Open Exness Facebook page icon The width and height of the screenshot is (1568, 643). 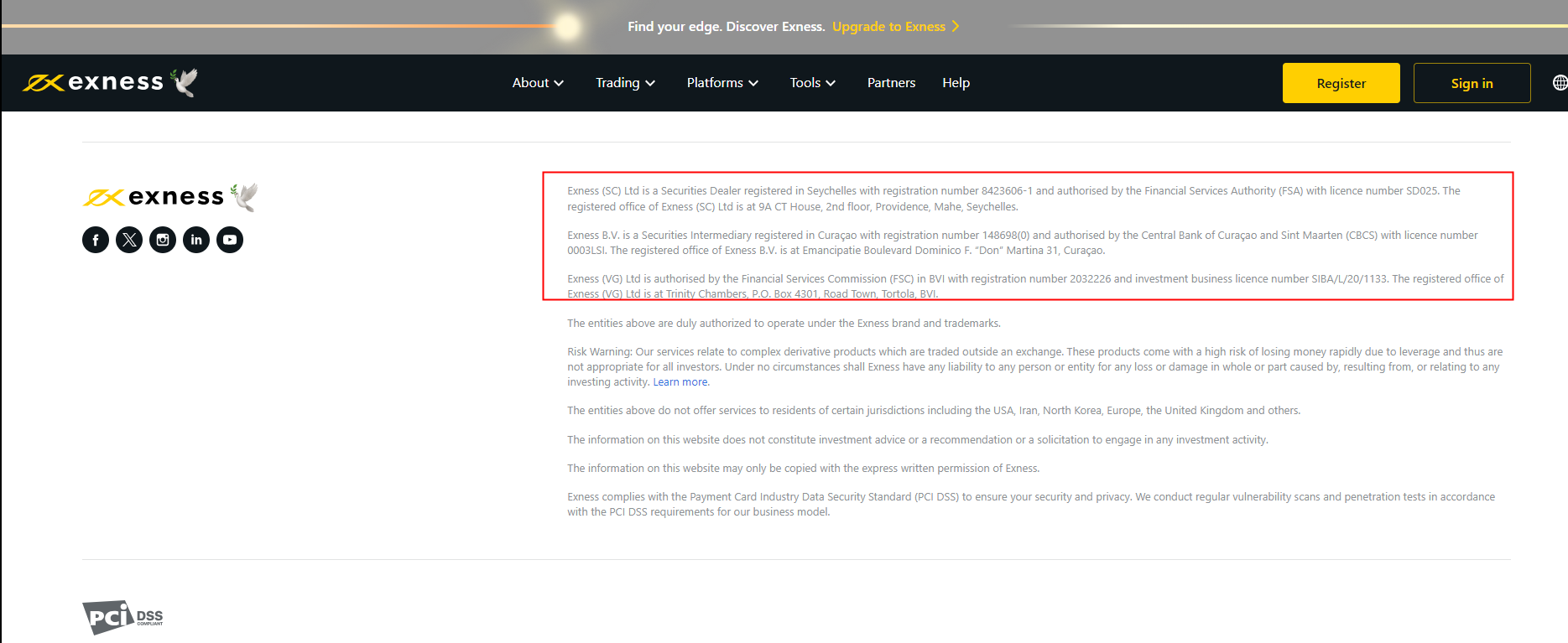pos(96,240)
